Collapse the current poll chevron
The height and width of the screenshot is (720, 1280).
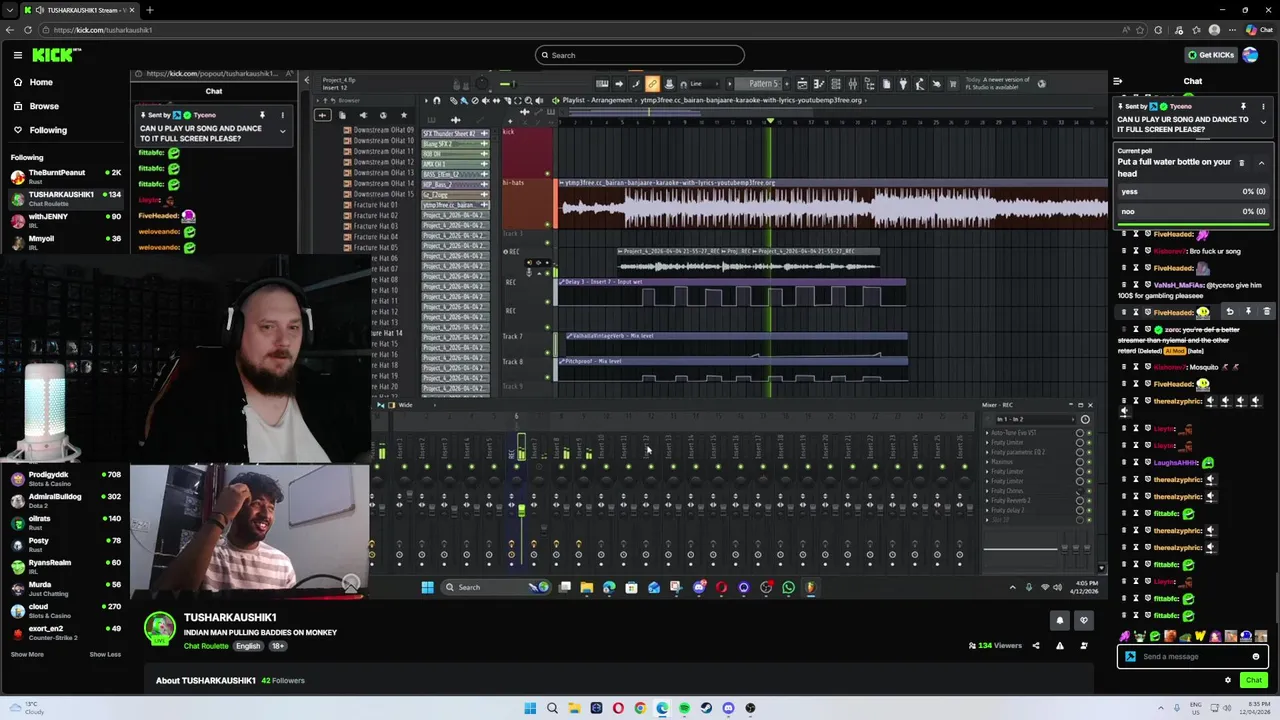point(1261,163)
